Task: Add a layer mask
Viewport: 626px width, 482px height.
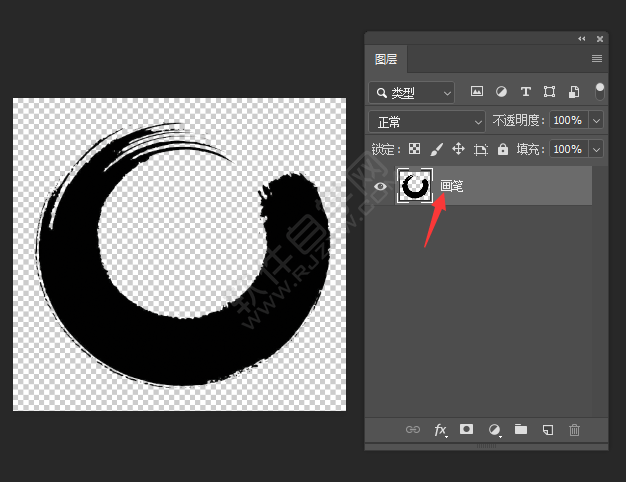Action: [x=466, y=430]
